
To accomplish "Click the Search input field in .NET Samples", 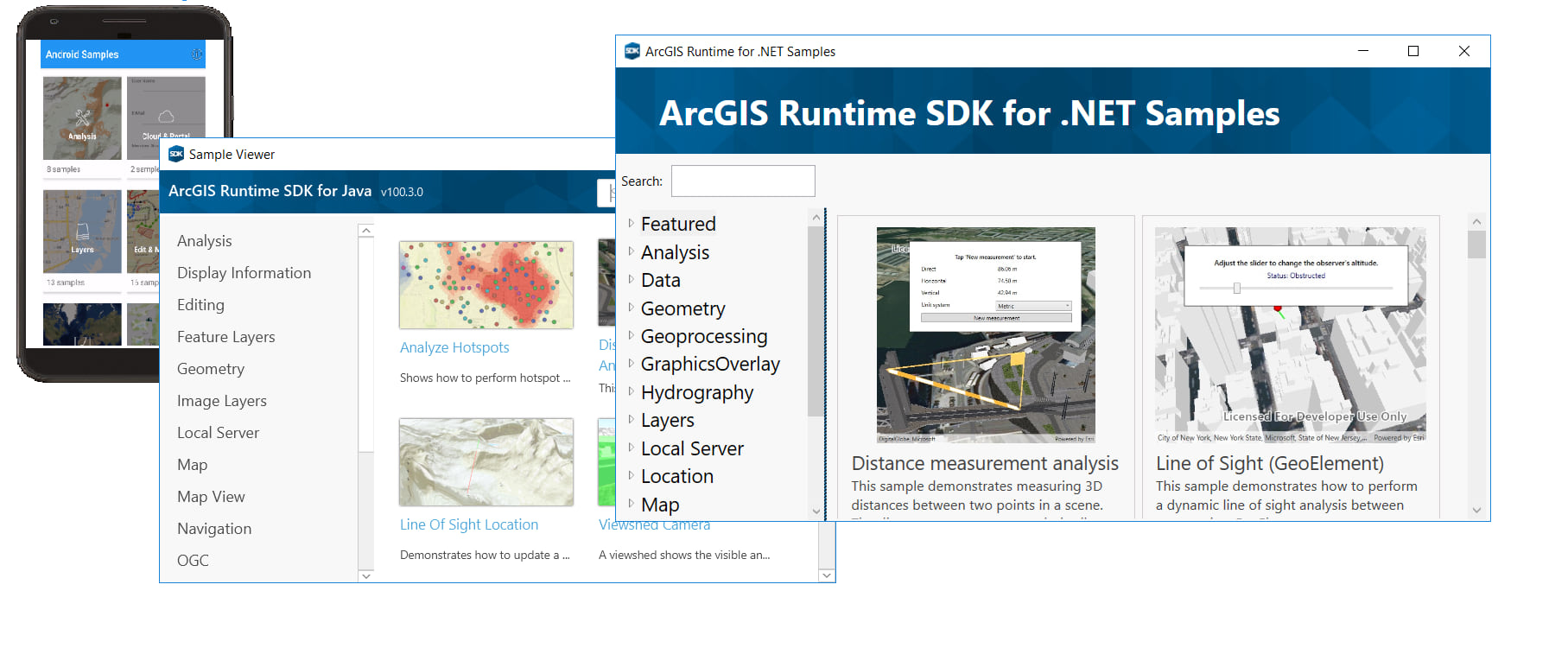I will click(743, 181).
